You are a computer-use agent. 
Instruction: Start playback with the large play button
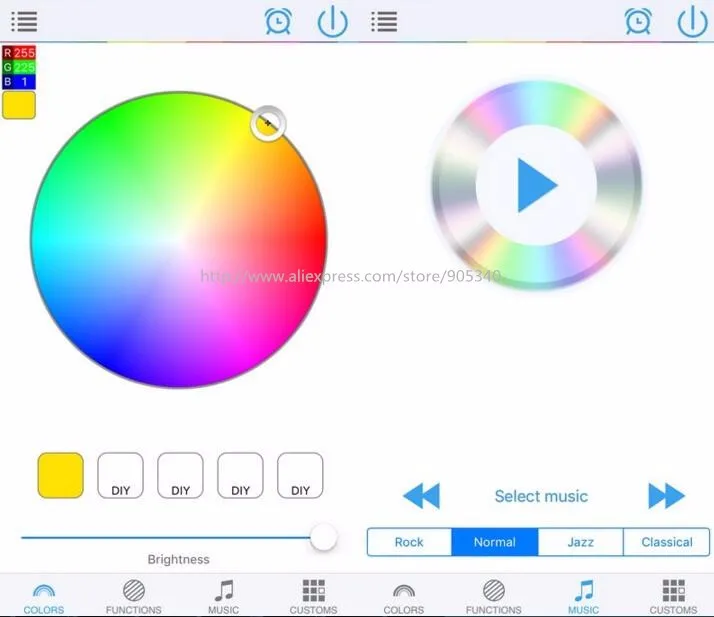click(536, 185)
